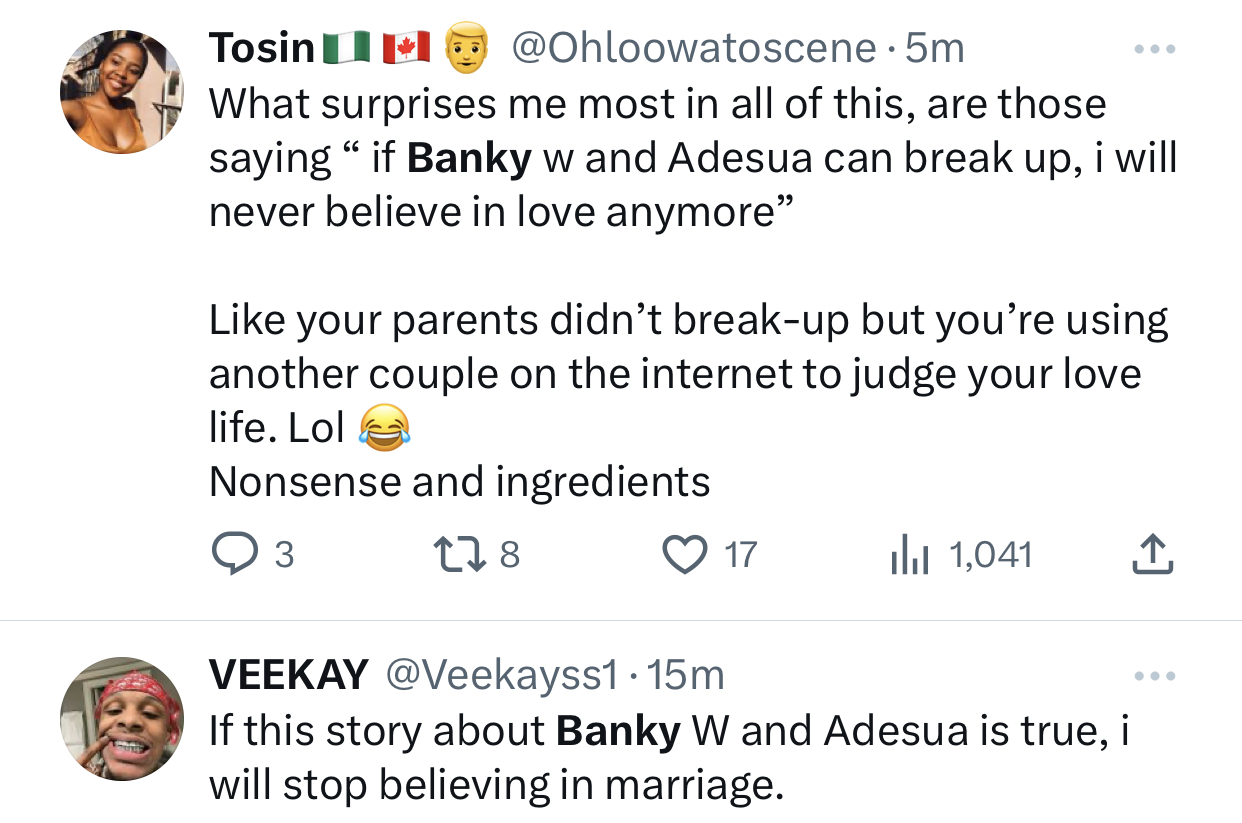Open the 15m timestamp permalink
The width and height of the screenshot is (1242, 823).
coord(685,676)
